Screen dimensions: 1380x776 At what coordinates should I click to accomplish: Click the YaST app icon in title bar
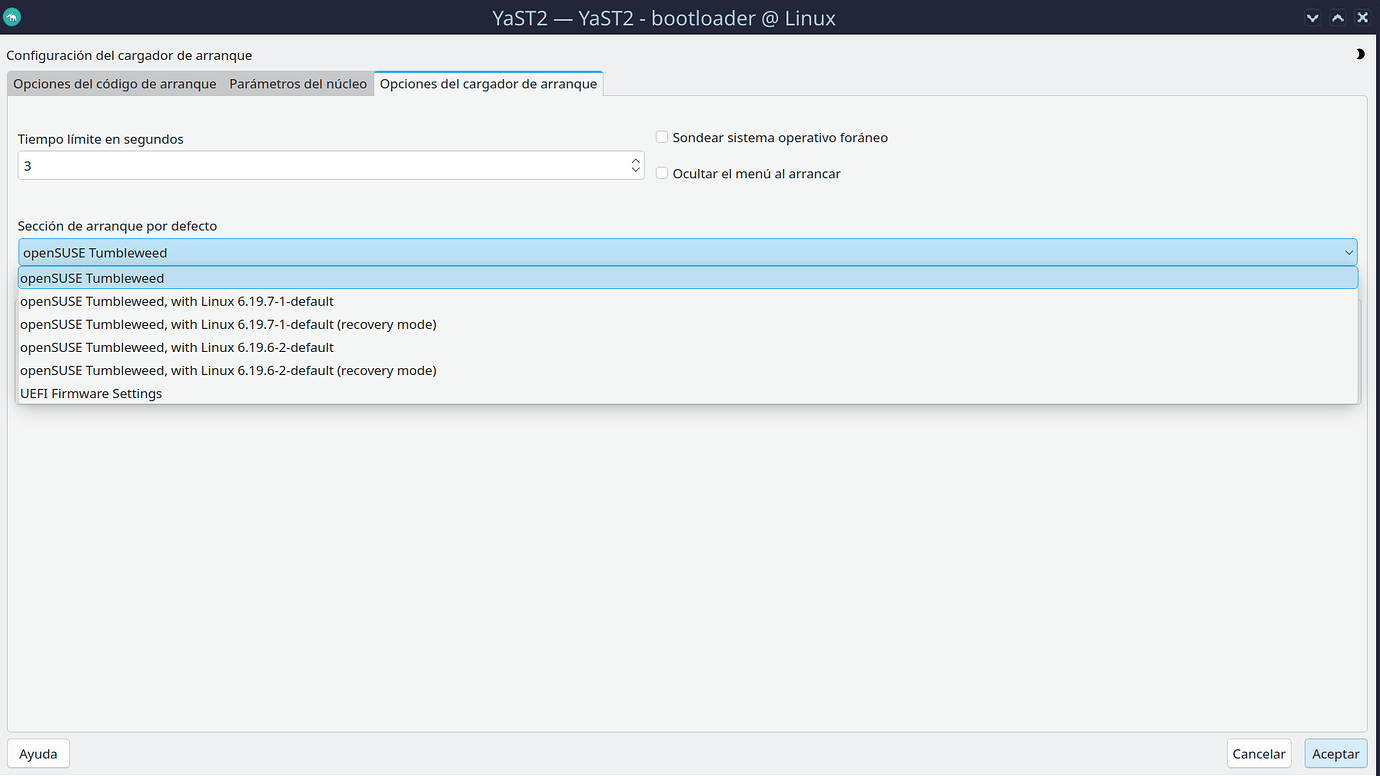point(13,17)
